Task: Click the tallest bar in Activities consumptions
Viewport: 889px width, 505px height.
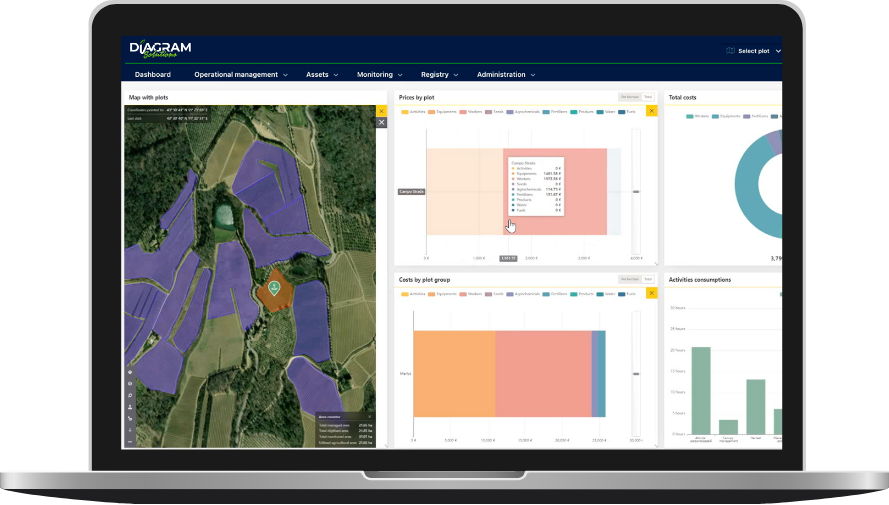Action: [701, 391]
